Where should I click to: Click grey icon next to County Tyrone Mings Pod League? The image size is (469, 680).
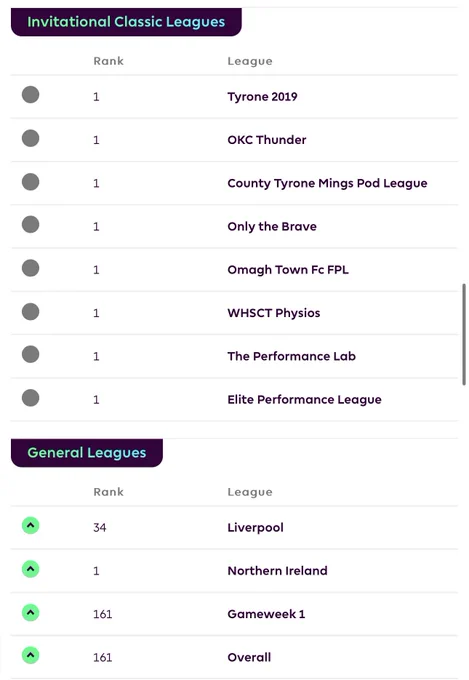click(x=30, y=182)
